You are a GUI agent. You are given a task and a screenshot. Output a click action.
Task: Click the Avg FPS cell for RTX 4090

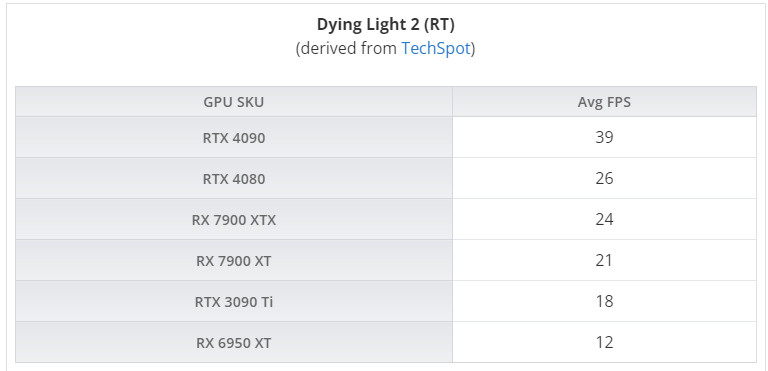click(604, 137)
